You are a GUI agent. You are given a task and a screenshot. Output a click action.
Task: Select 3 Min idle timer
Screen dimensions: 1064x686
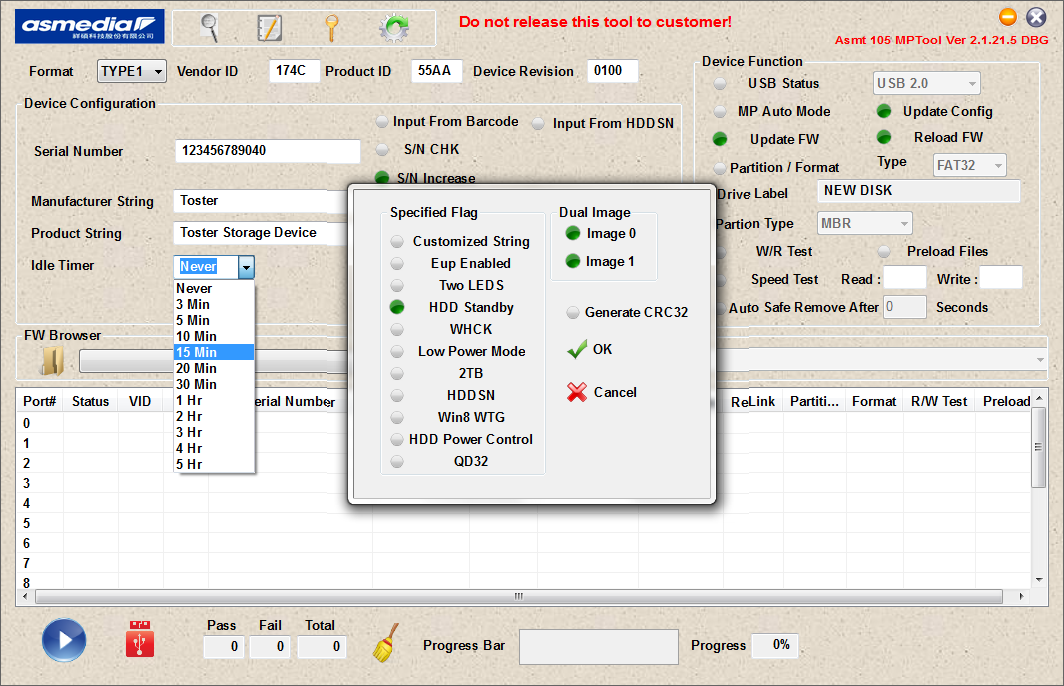pyautogui.click(x=214, y=304)
